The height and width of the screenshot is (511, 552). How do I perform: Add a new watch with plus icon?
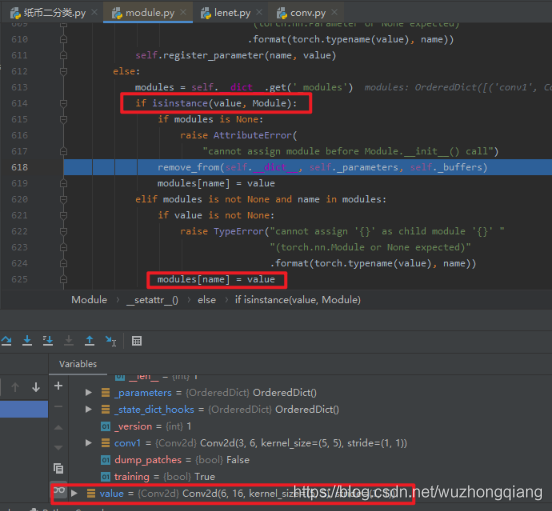point(58,386)
